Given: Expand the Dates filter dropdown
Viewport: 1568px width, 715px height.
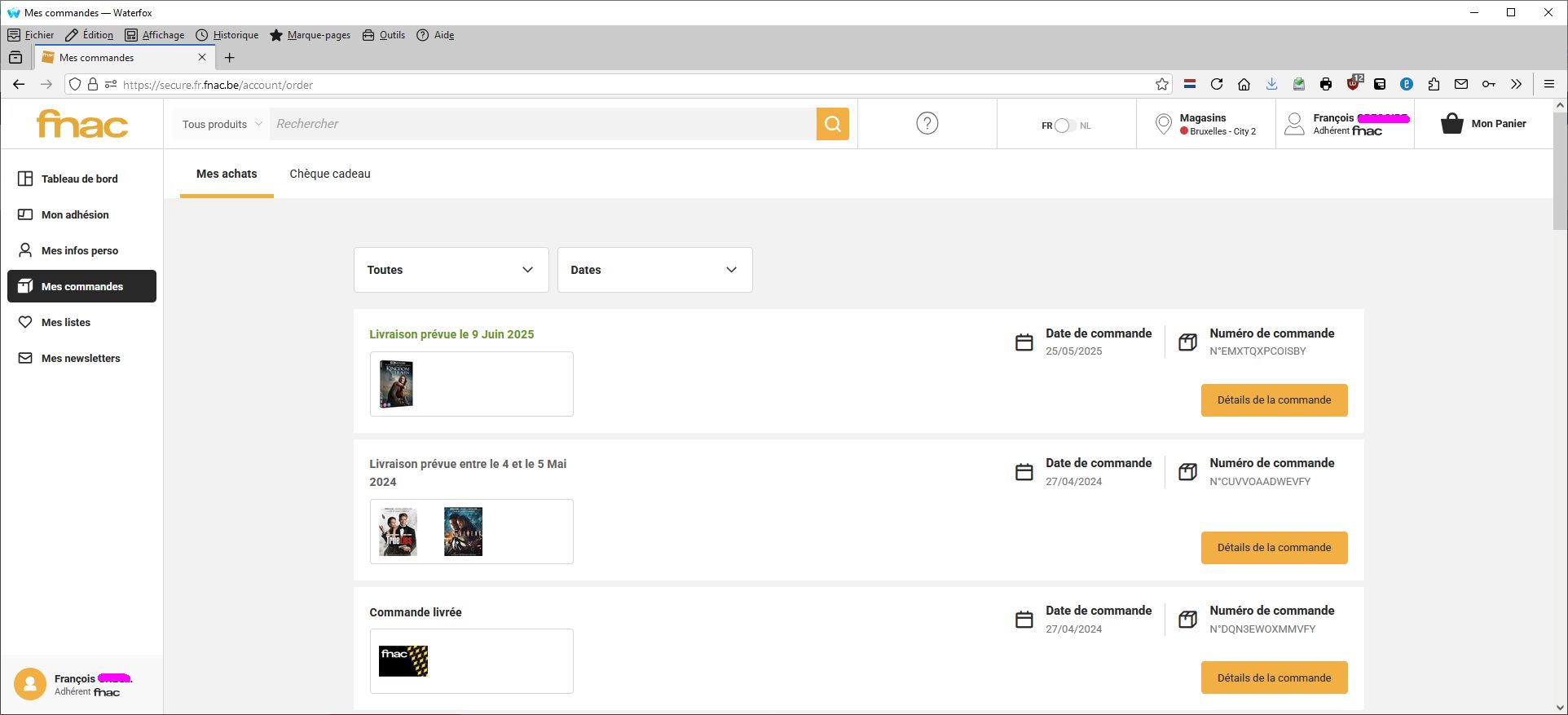Looking at the screenshot, I should pyautogui.click(x=654, y=270).
